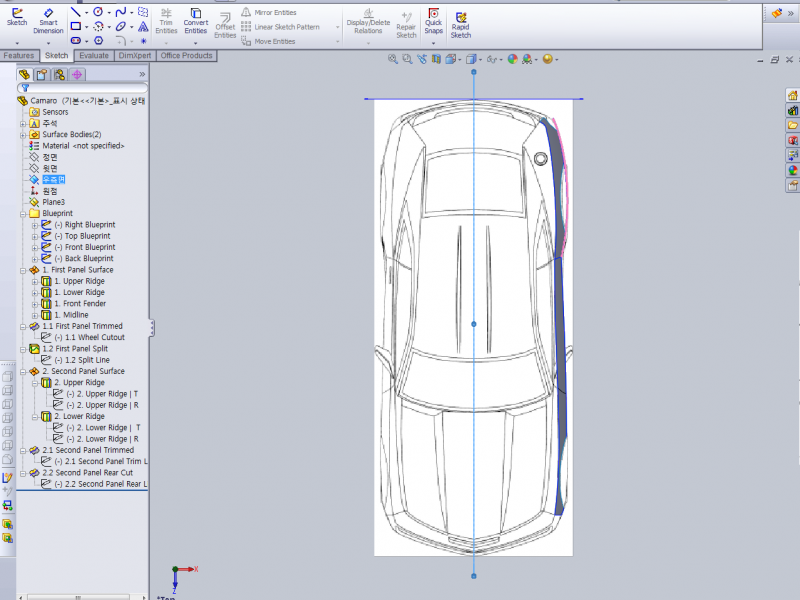Select the Top Blueprint sketch item
Image resolution: width=800 pixels, height=600 pixels.
pyautogui.click(x=89, y=236)
